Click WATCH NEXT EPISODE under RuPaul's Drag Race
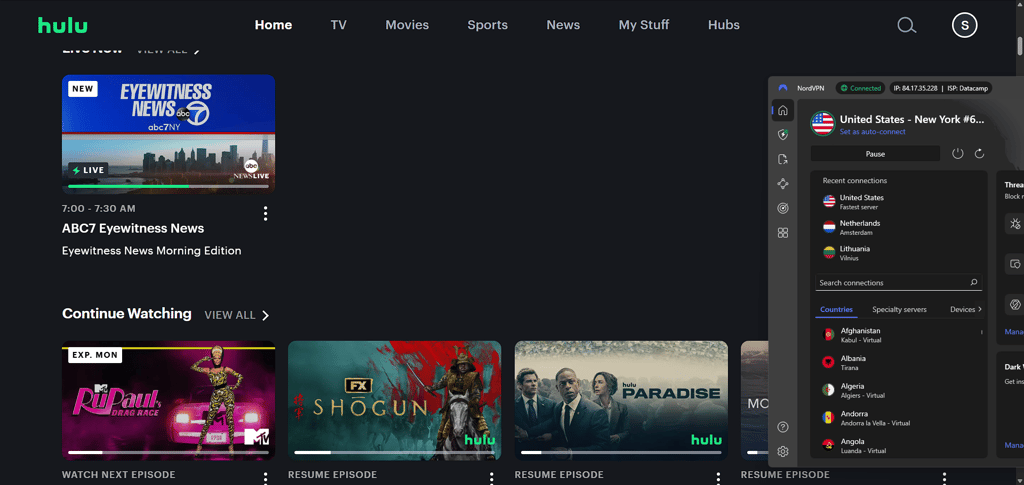Viewport: 1024px width, 485px height. [119, 475]
